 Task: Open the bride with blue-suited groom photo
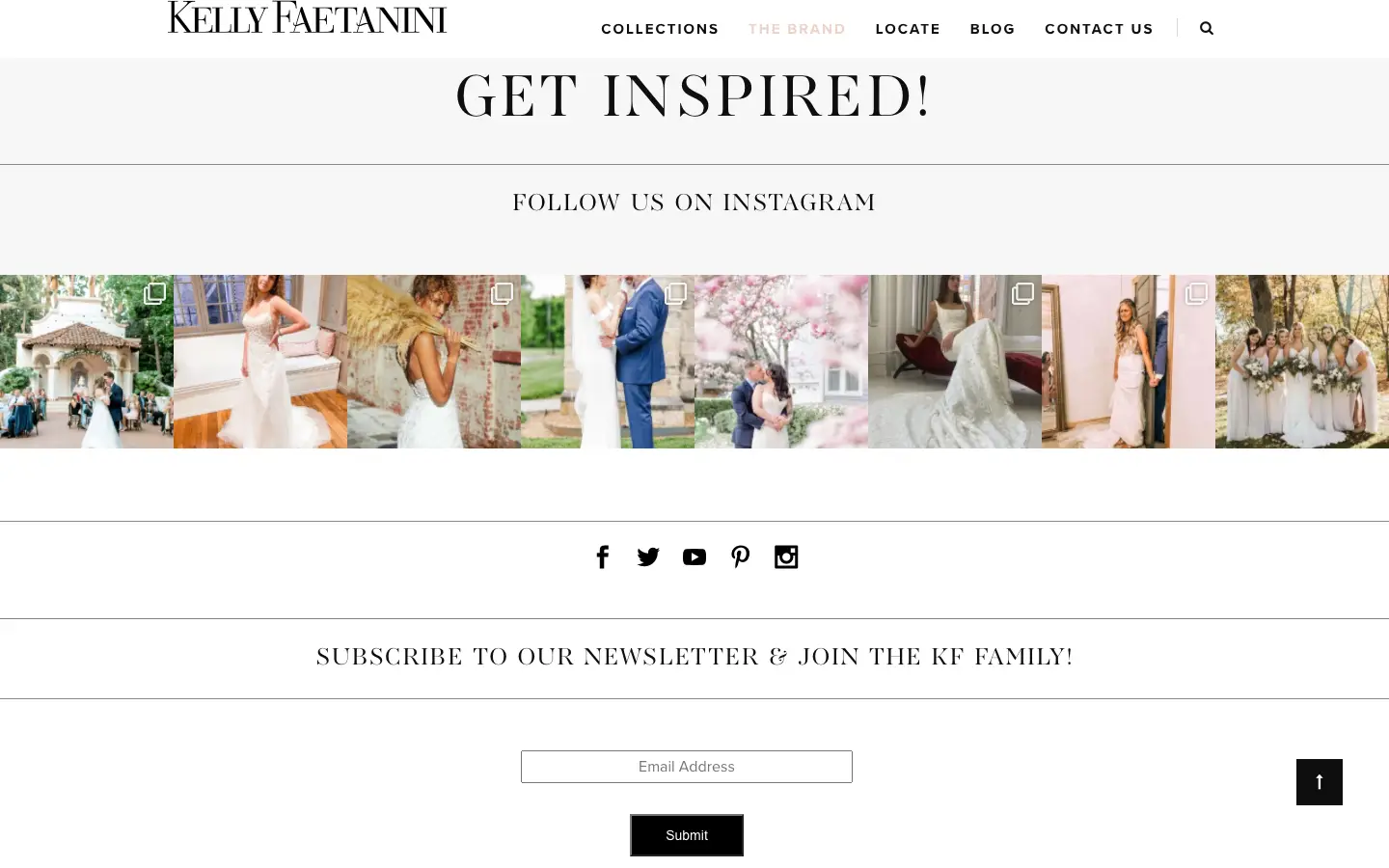pyautogui.click(x=608, y=362)
